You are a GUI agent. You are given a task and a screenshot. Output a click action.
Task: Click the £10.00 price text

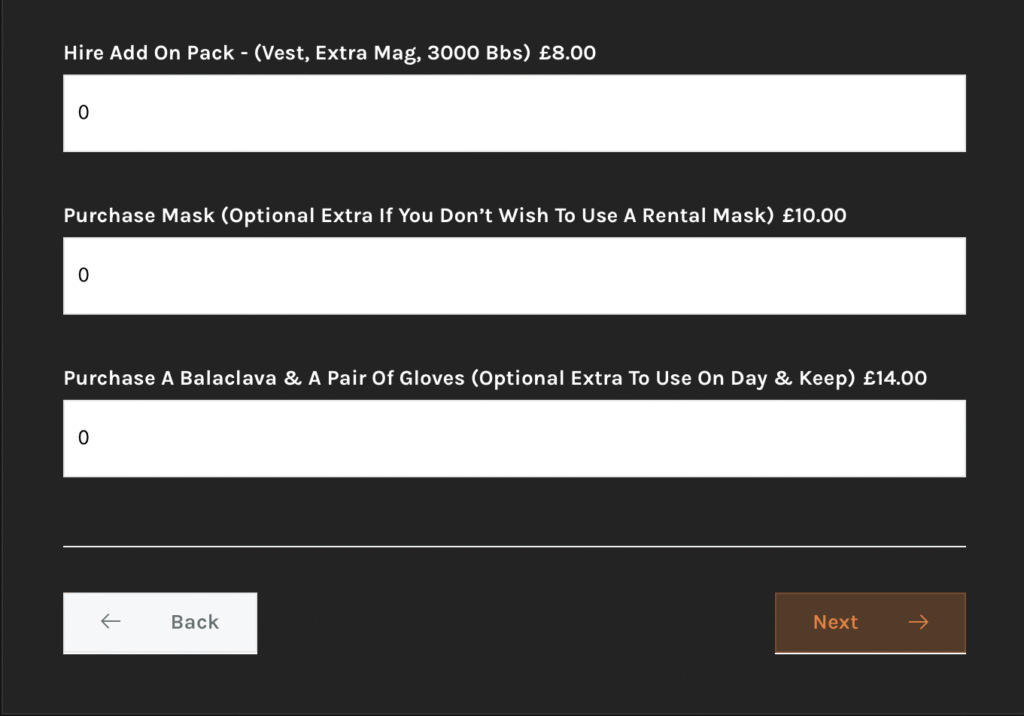tap(814, 215)
